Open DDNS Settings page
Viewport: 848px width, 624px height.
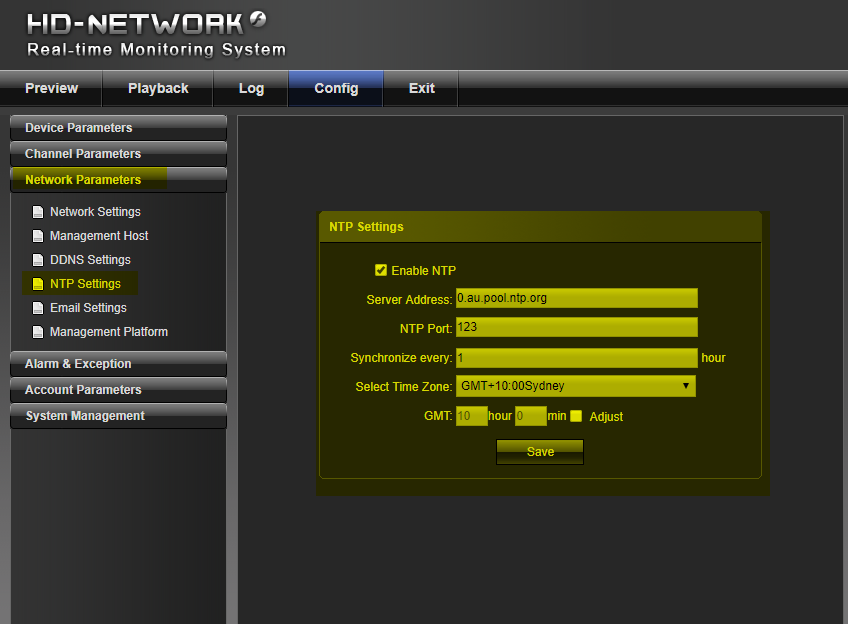coord(90,260)
